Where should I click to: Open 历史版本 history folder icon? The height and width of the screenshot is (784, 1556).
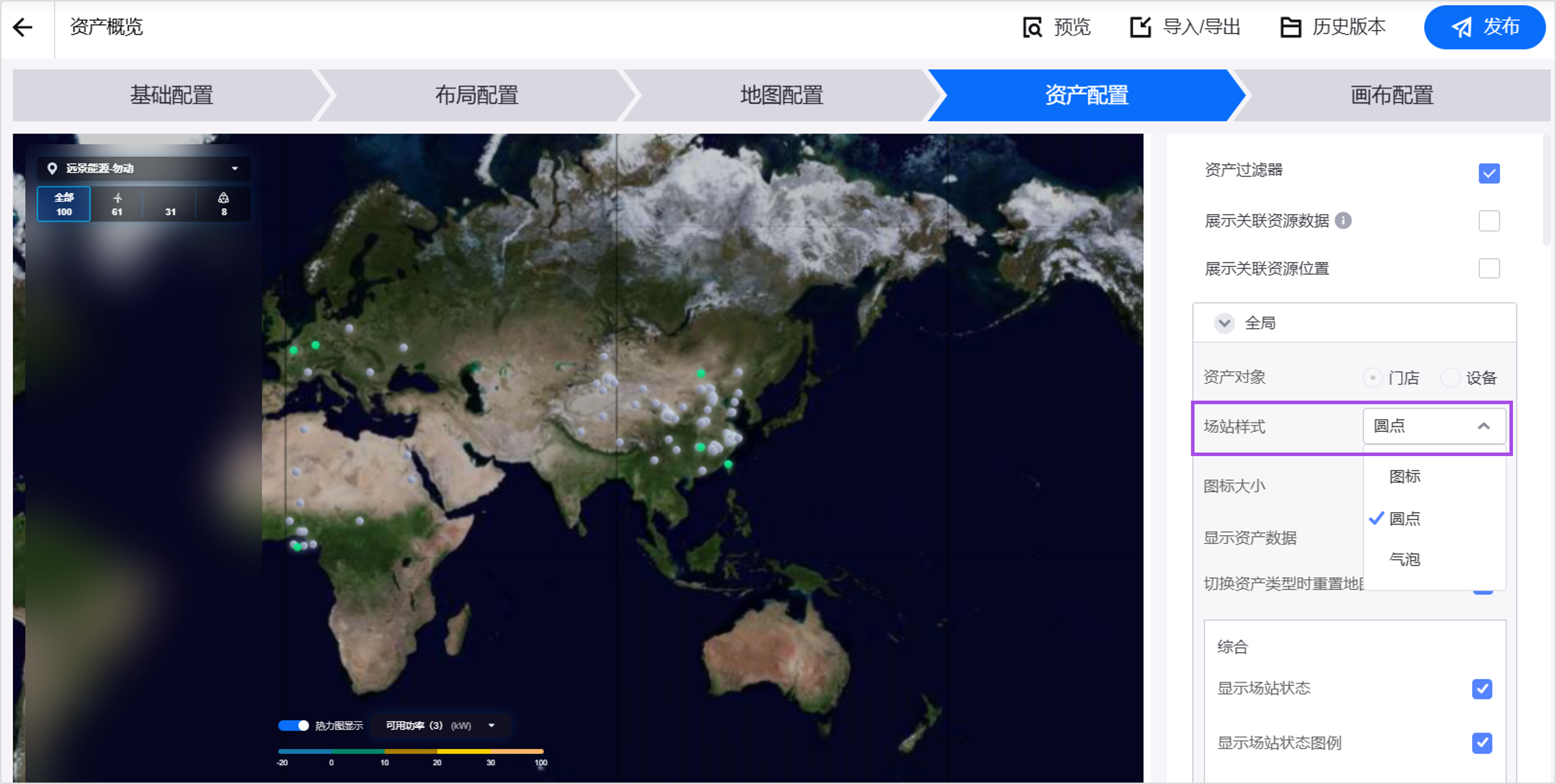(x=1290, y=27)
